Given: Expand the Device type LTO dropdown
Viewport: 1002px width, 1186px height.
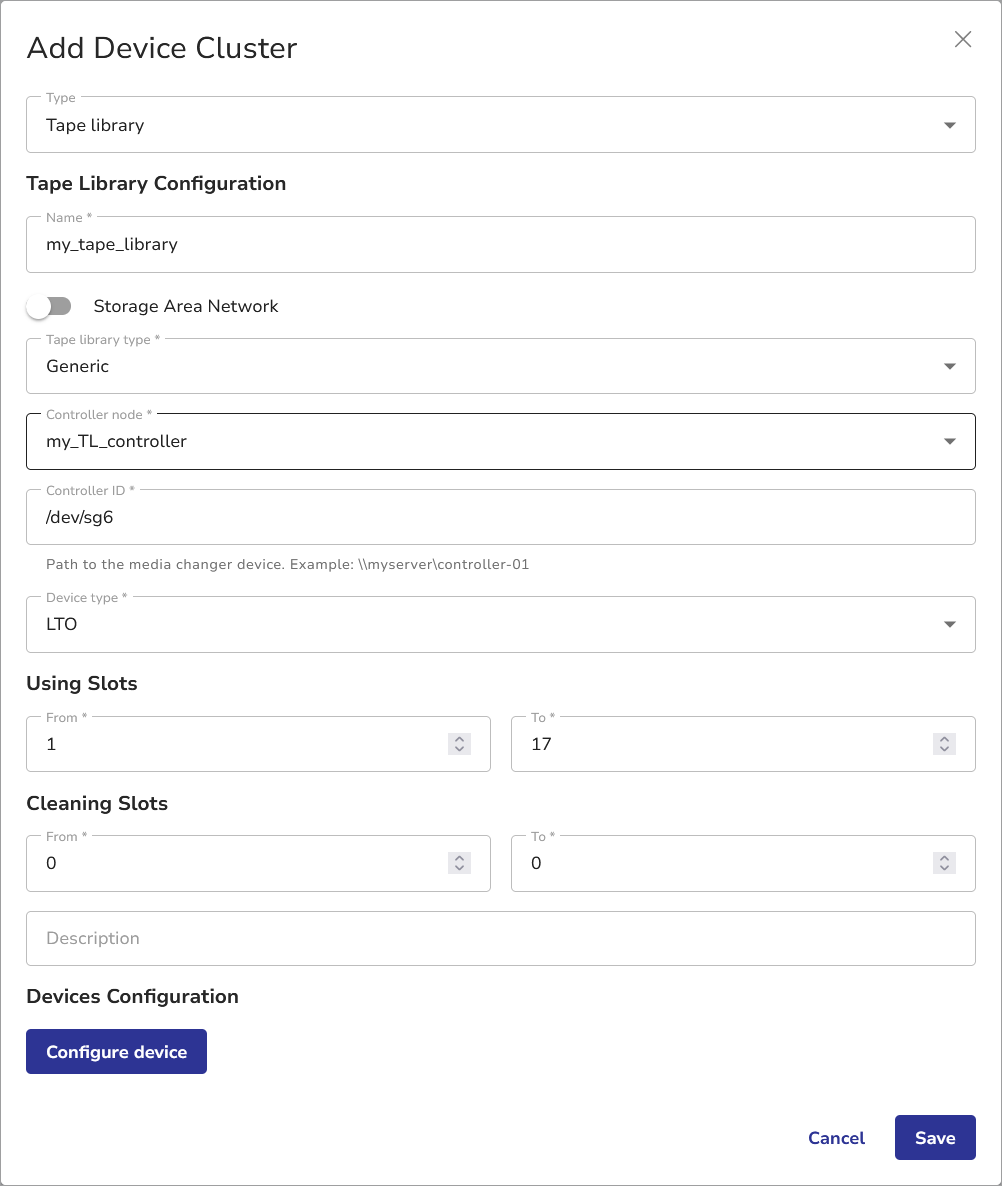Looking at the screenshot, I should pos(500,624).
